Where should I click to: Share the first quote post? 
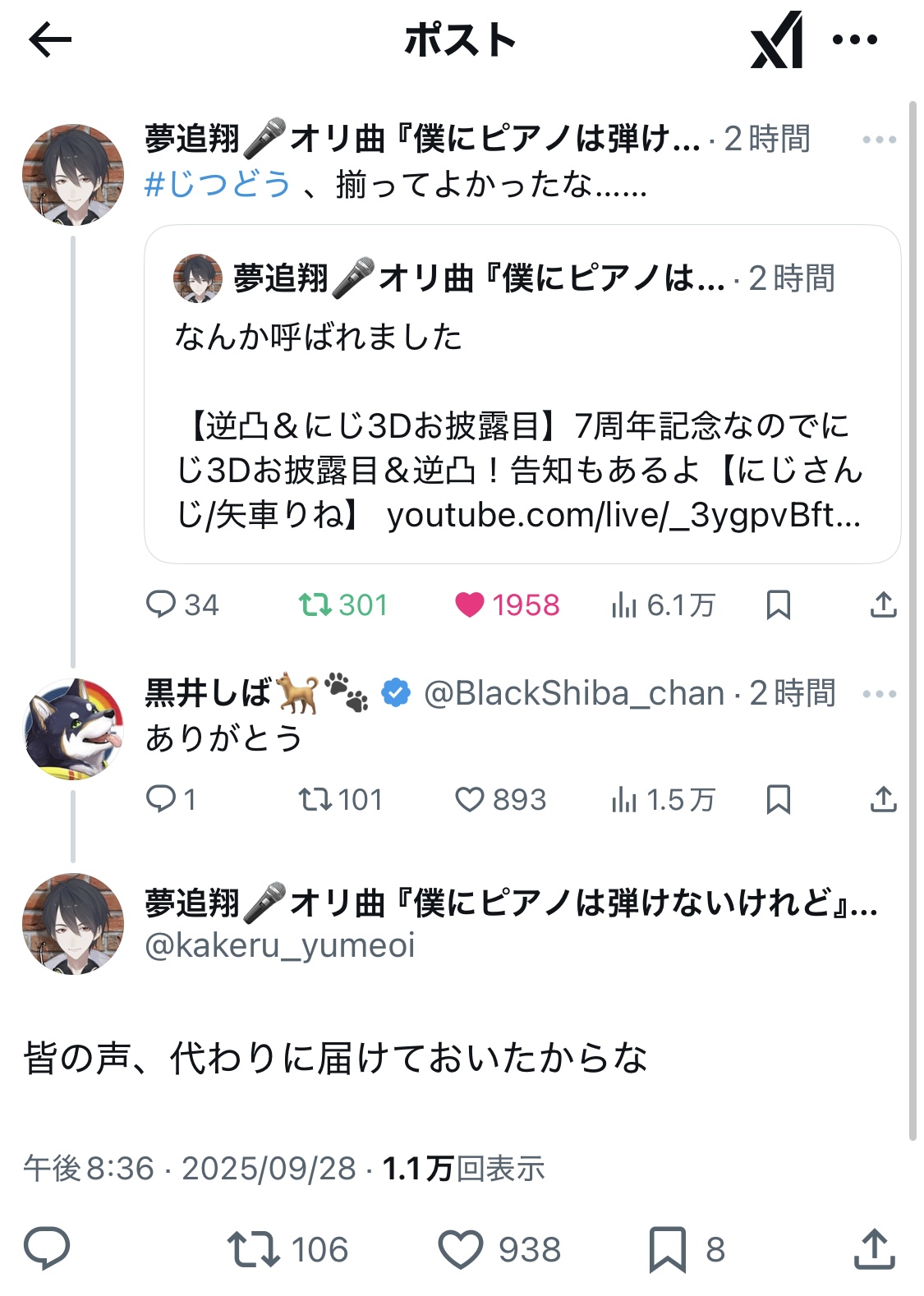[x=883, y=605]
